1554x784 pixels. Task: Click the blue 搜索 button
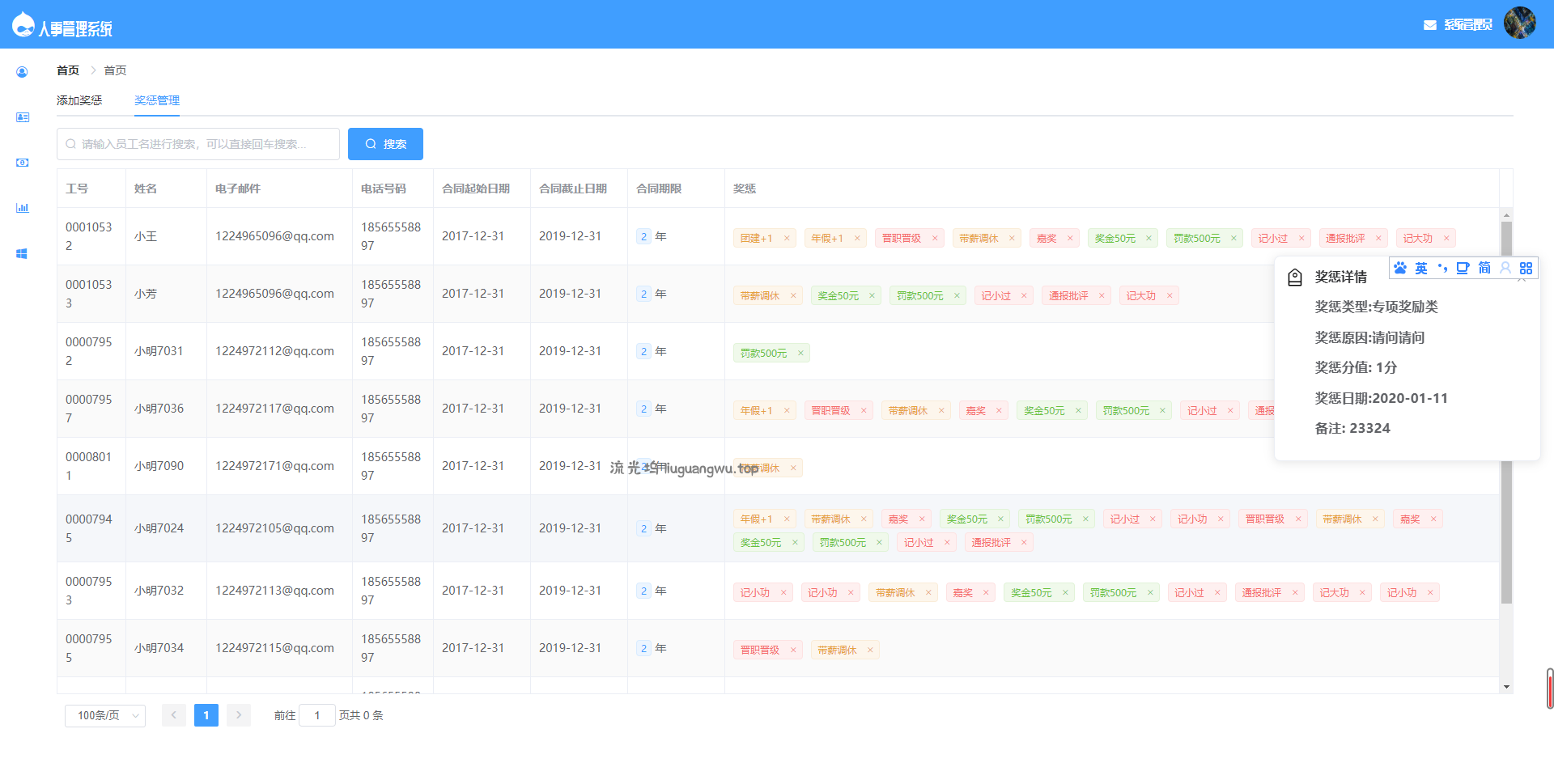coord(385,144)
